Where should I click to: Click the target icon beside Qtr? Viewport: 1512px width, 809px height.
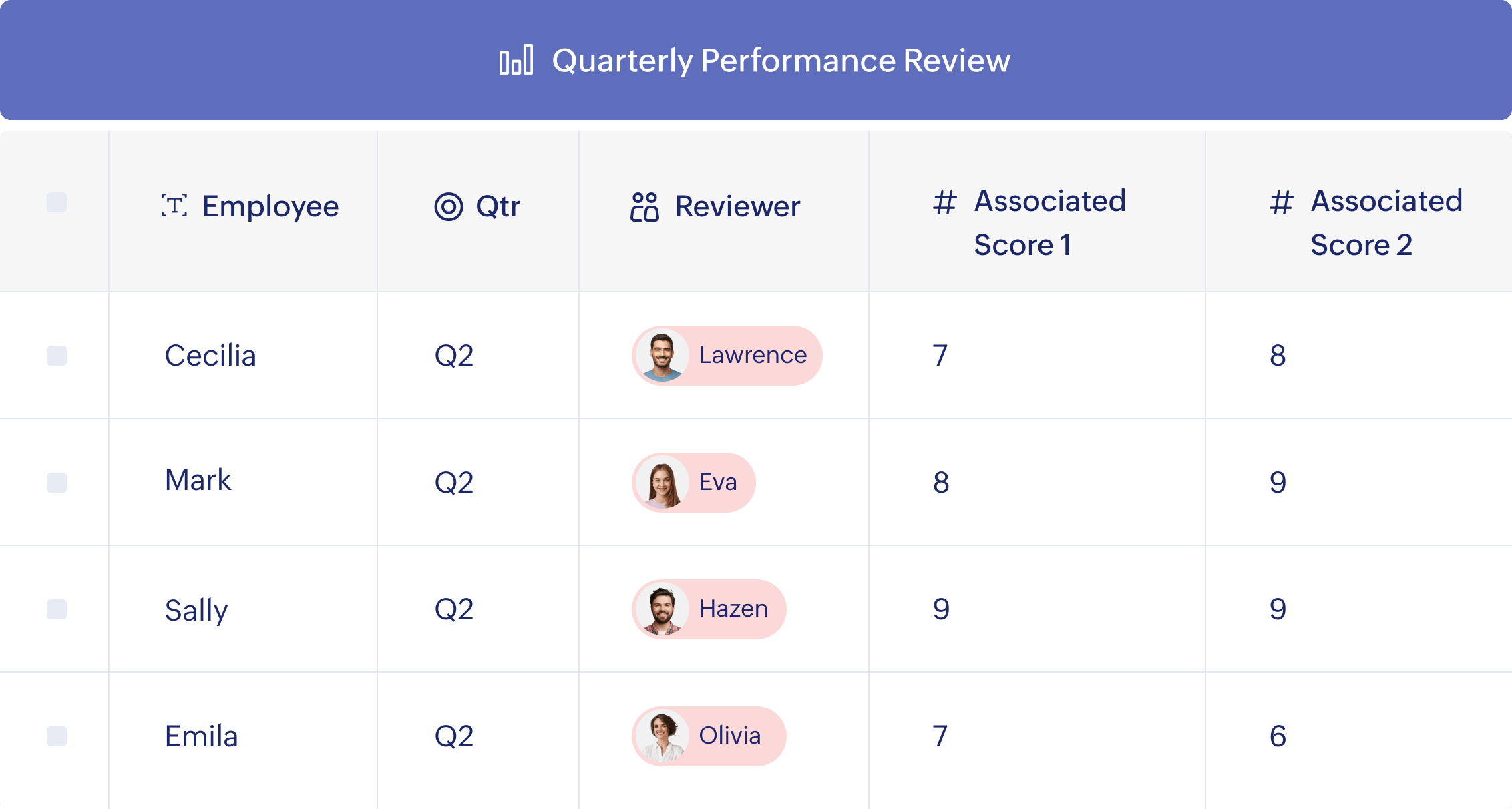coord(449,206)
